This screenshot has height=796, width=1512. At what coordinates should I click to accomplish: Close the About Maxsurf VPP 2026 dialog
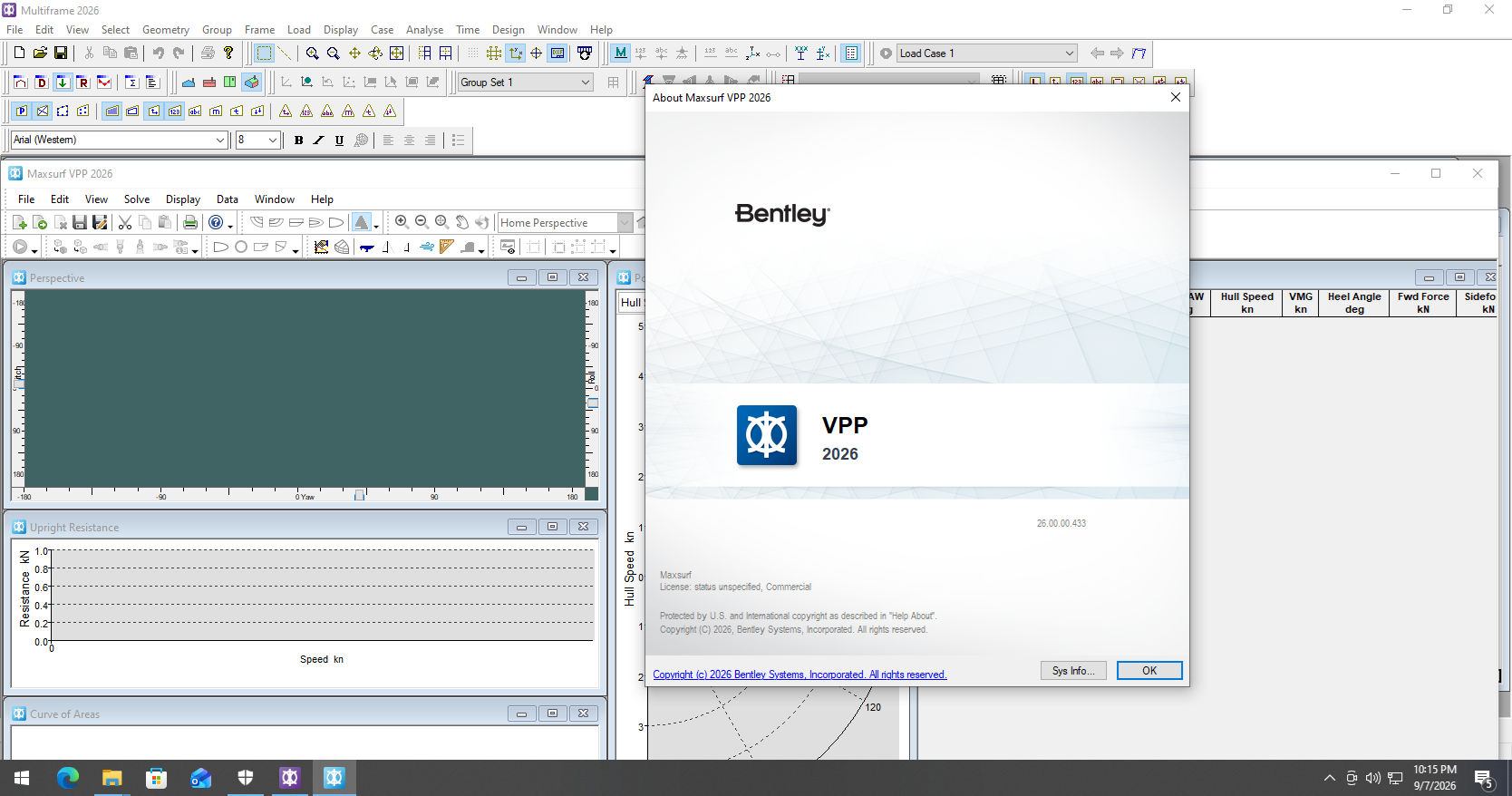click(x=1175, y=98)
